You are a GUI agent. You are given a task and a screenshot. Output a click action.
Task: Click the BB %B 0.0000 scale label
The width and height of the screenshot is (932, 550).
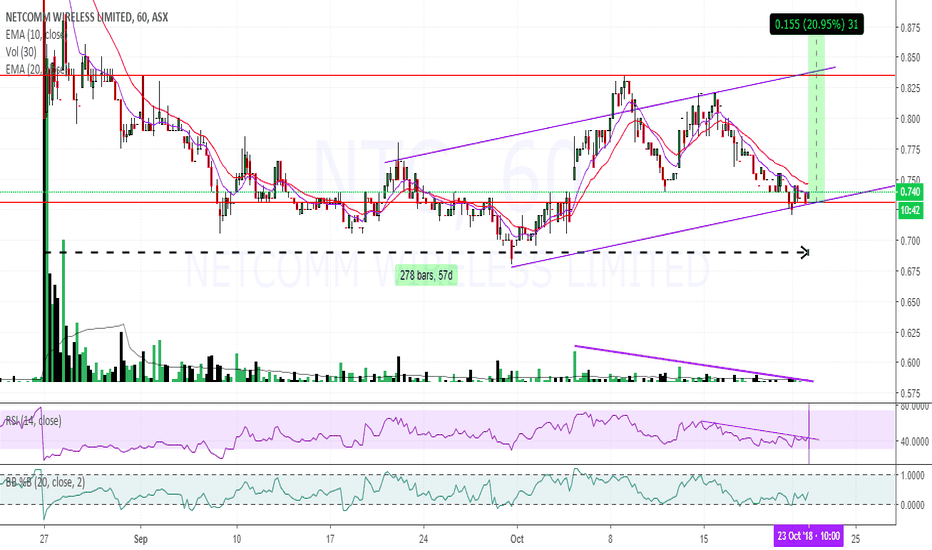tap(912, 505)
